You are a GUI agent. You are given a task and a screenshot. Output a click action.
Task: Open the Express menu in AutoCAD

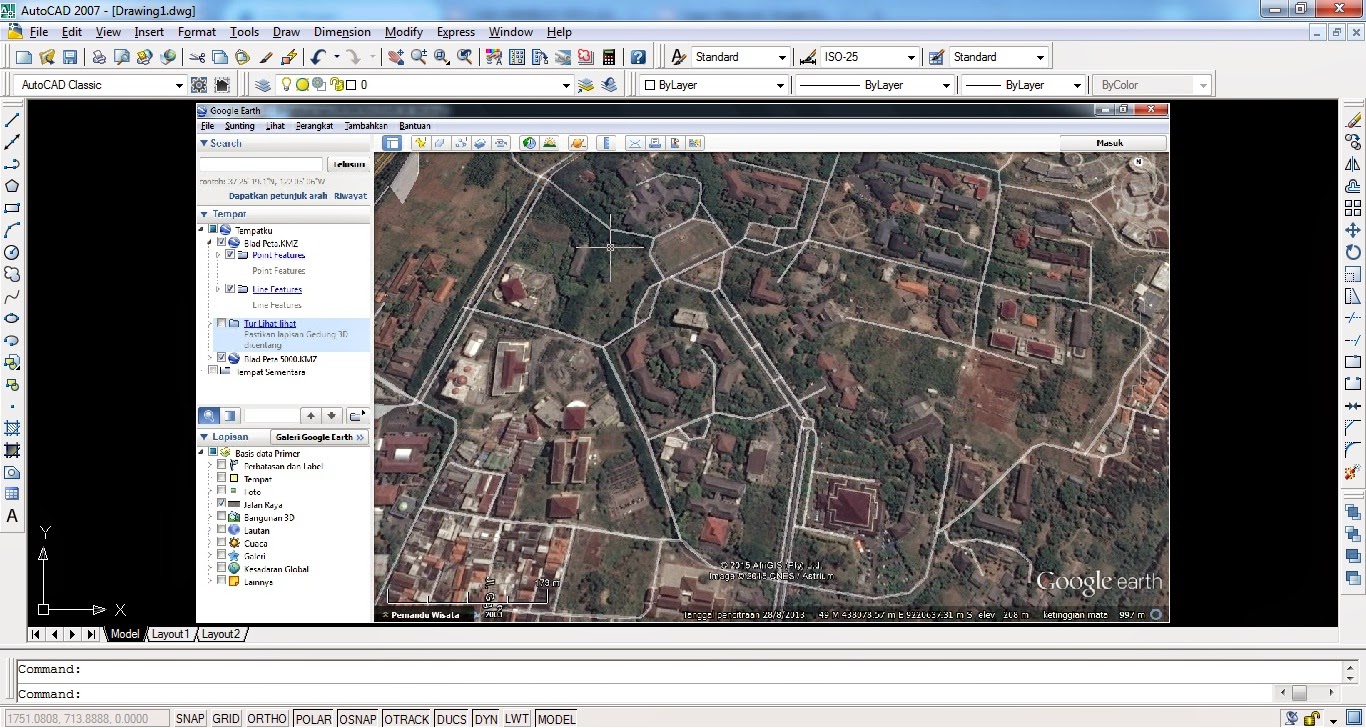pyautogui.click(x=456, y=32)
